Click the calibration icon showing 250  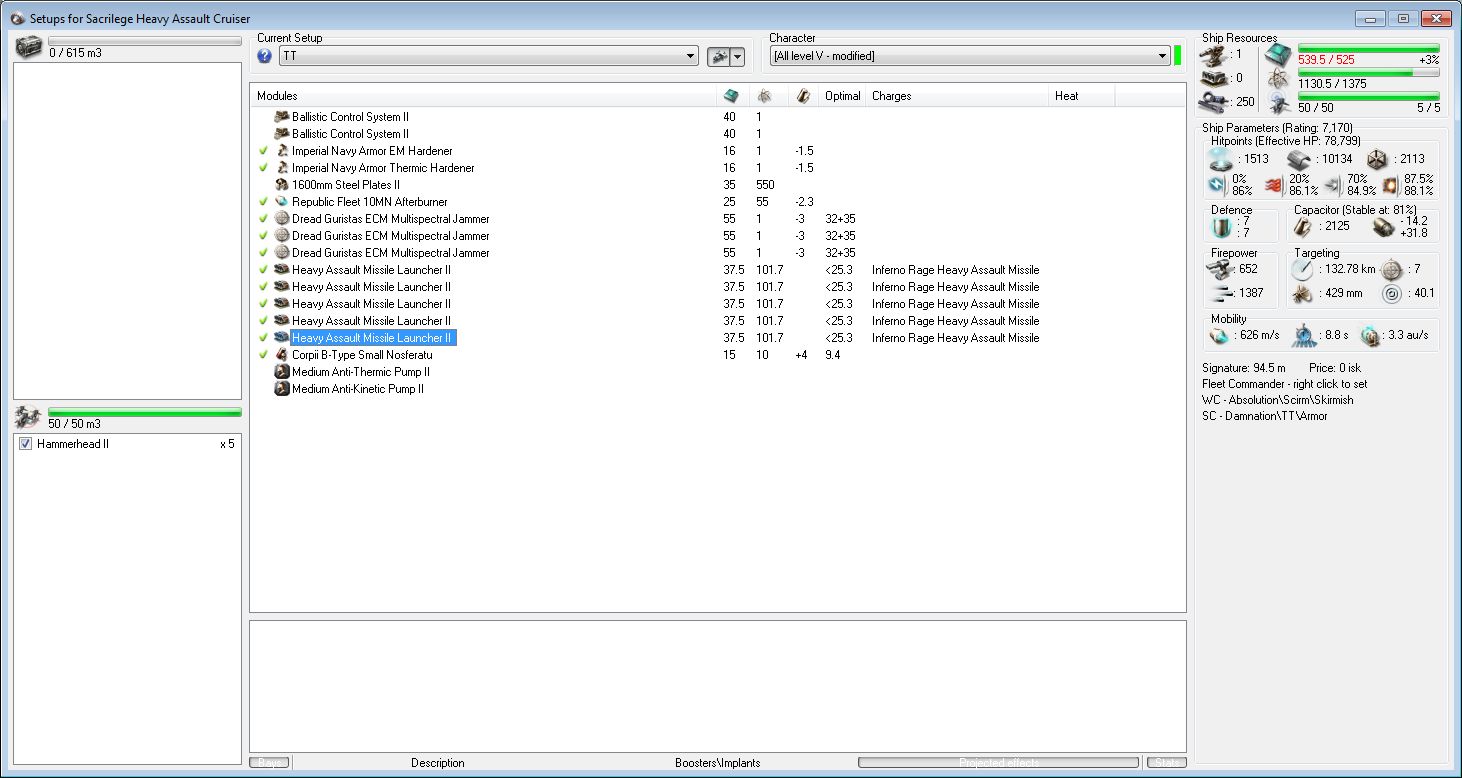click(x=1215, y=101)
